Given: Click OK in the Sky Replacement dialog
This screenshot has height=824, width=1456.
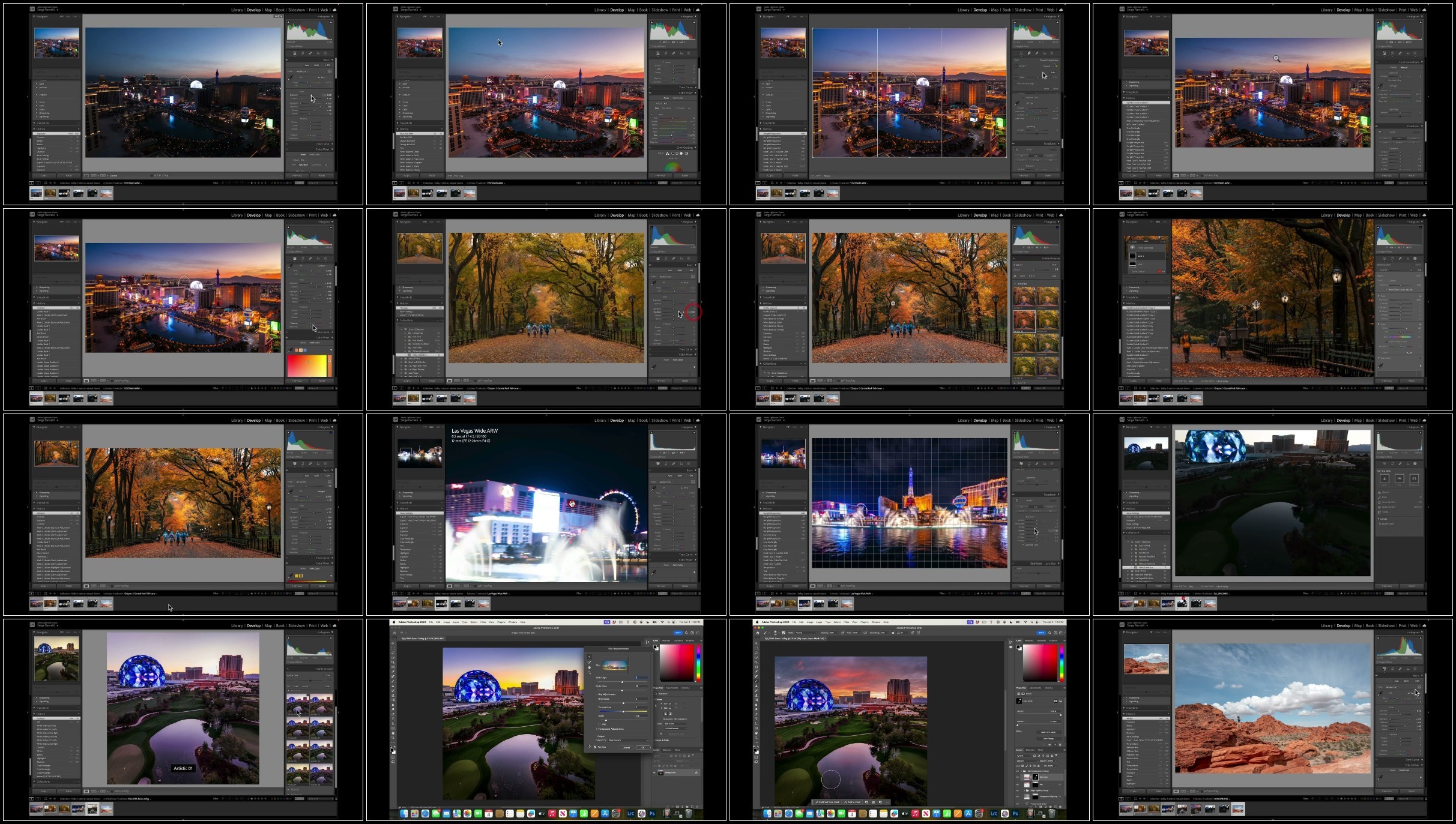Looking at the screenshot, I should (x=643, y=748).
